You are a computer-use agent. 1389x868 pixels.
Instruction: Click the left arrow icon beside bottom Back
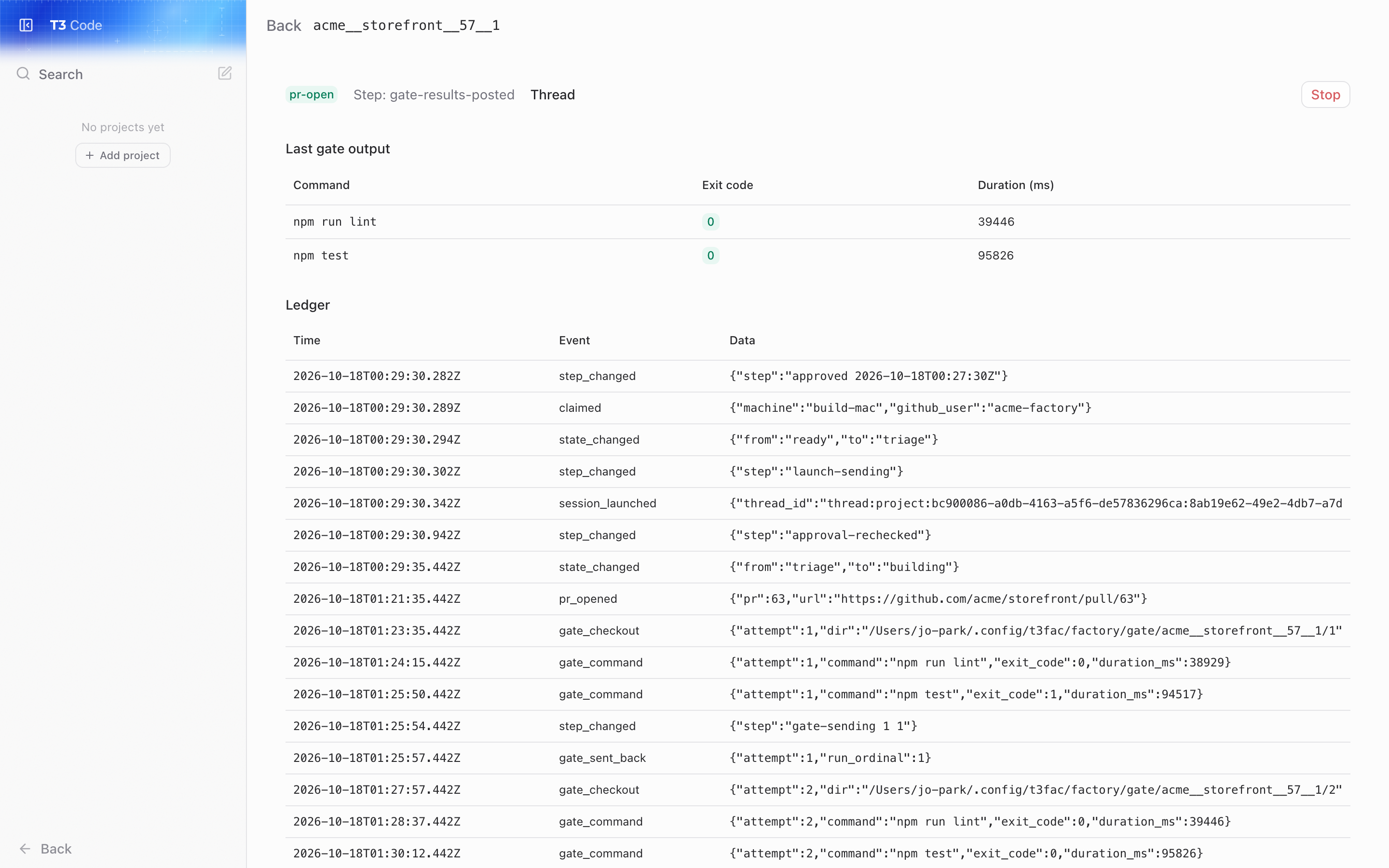click(x=25, y=849)
